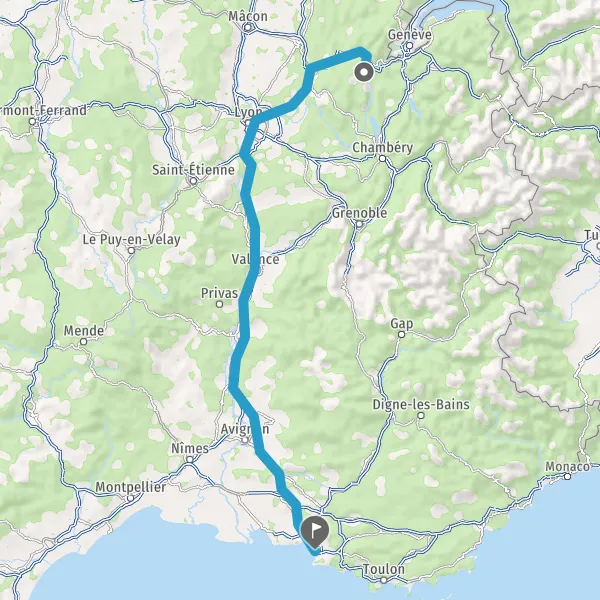Click the Montpellier city label

click(130, 487)
